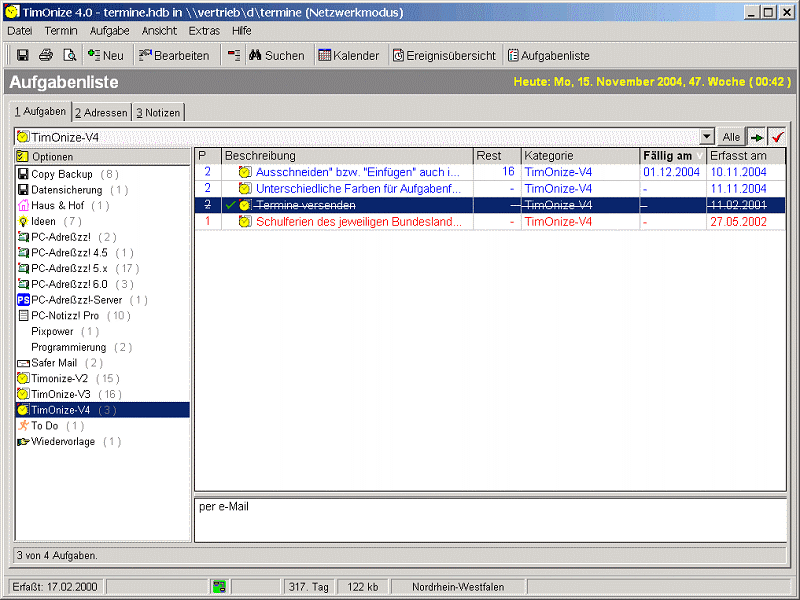
Task: Click the Nordrhein-Westfalen status bar entry
Action: pos(458,587)
